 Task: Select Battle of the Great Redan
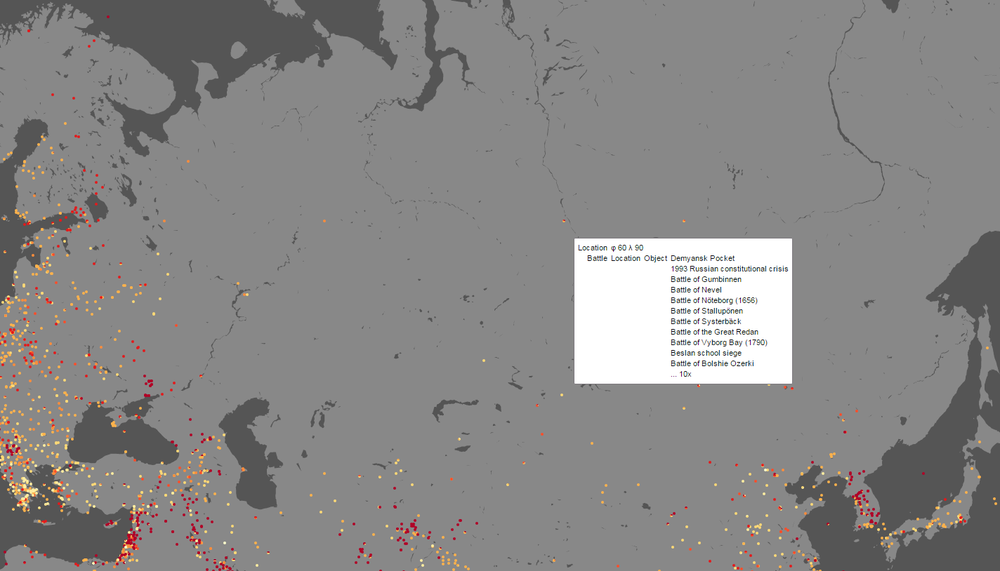click(x=714, y=332)
